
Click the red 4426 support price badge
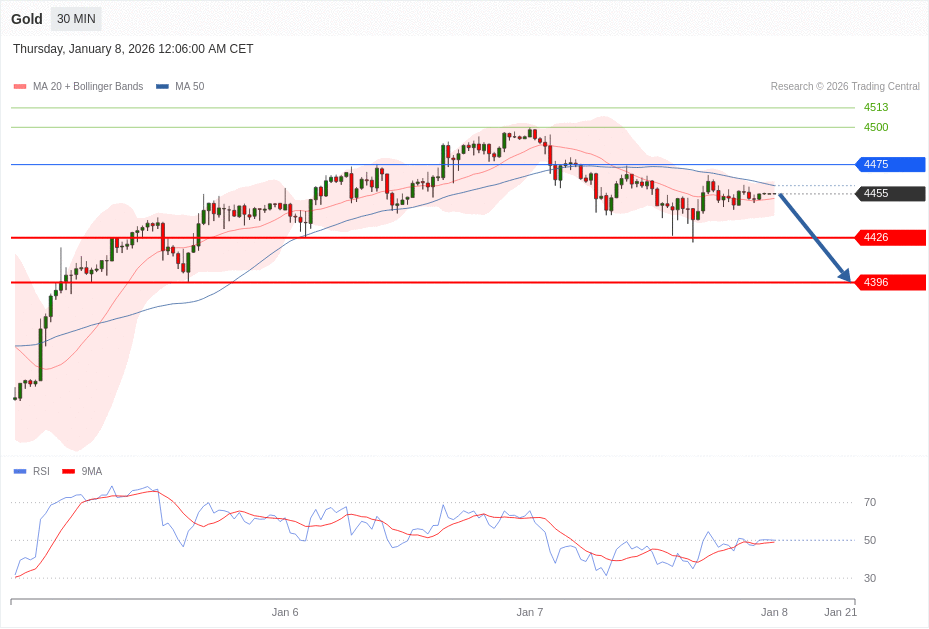(x=889, y=237)
